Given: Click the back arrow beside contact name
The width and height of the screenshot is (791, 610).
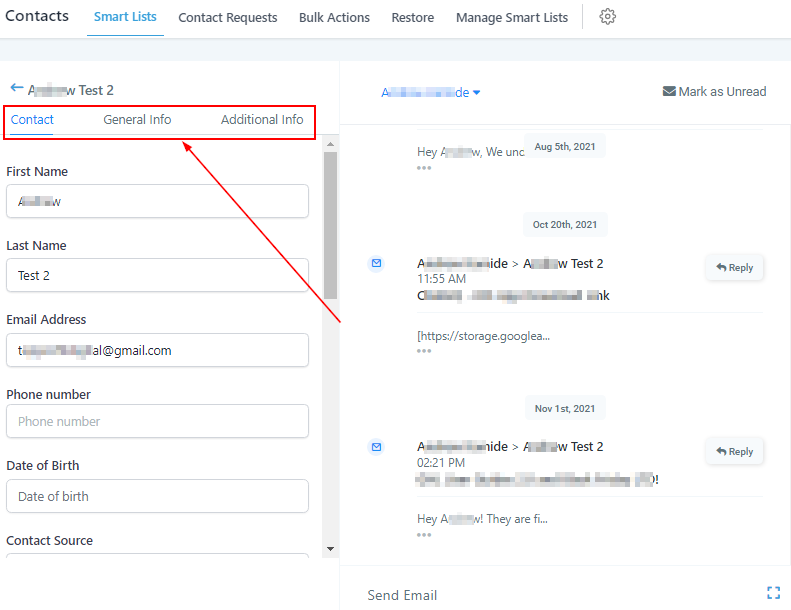Looking at the screenshot, I should [x=16, y=89].
